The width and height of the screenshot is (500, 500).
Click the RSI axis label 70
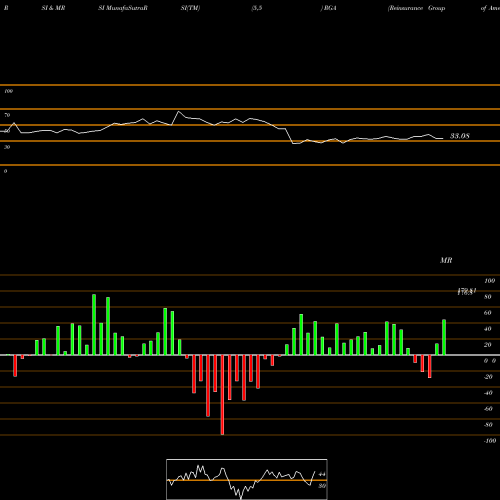pos(7,115)
